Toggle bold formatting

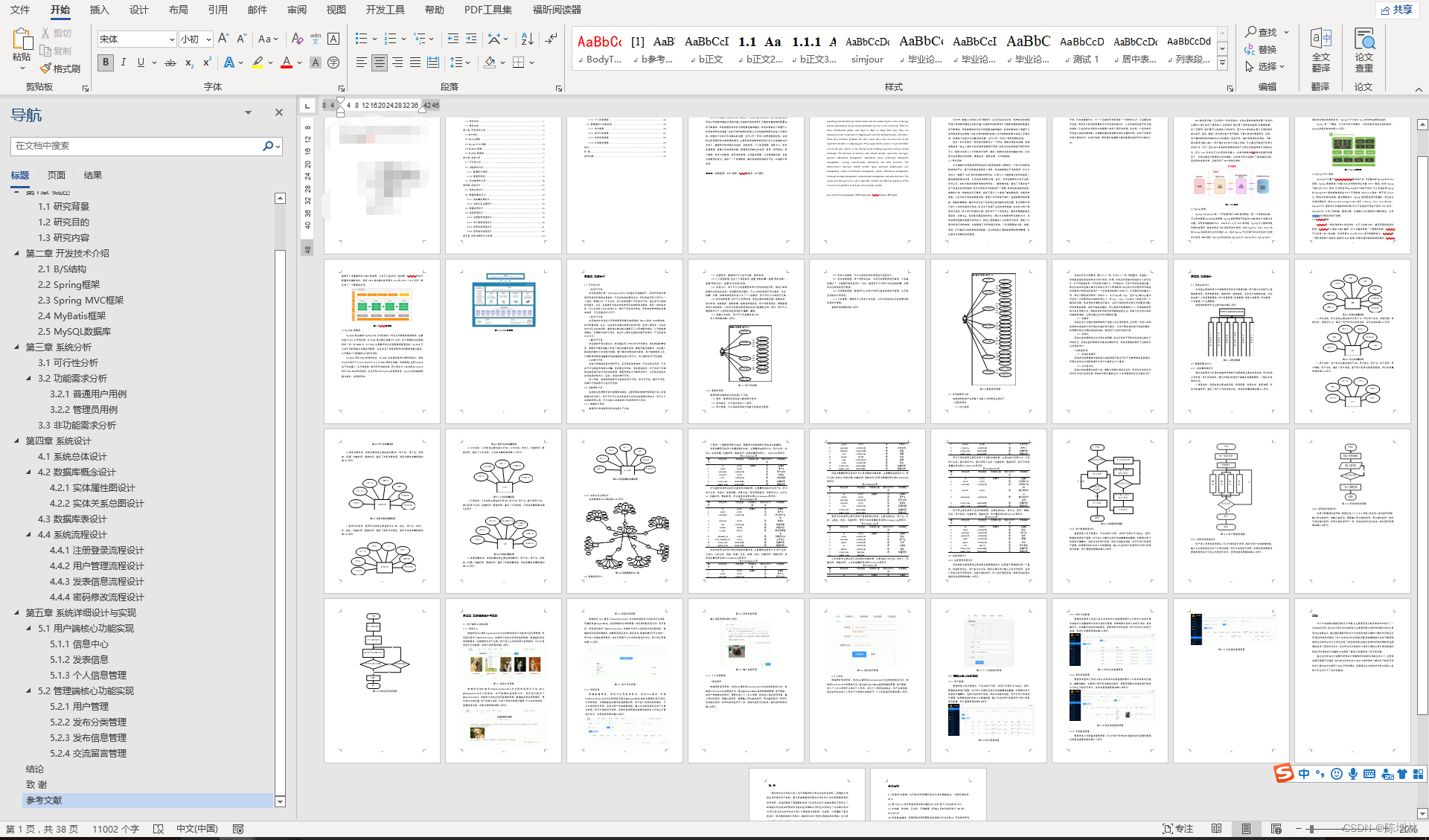click(105, 63)
